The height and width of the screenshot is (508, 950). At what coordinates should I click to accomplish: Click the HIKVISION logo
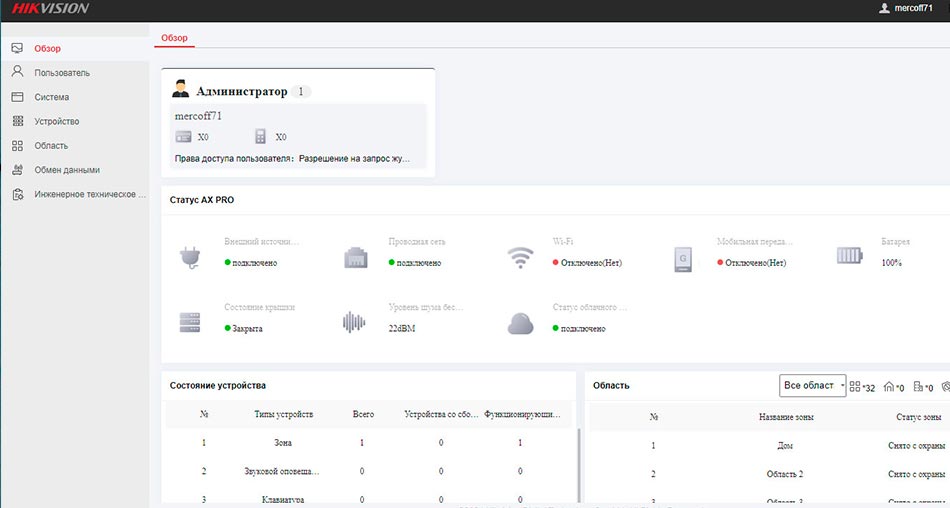click(x=50, y=8)
